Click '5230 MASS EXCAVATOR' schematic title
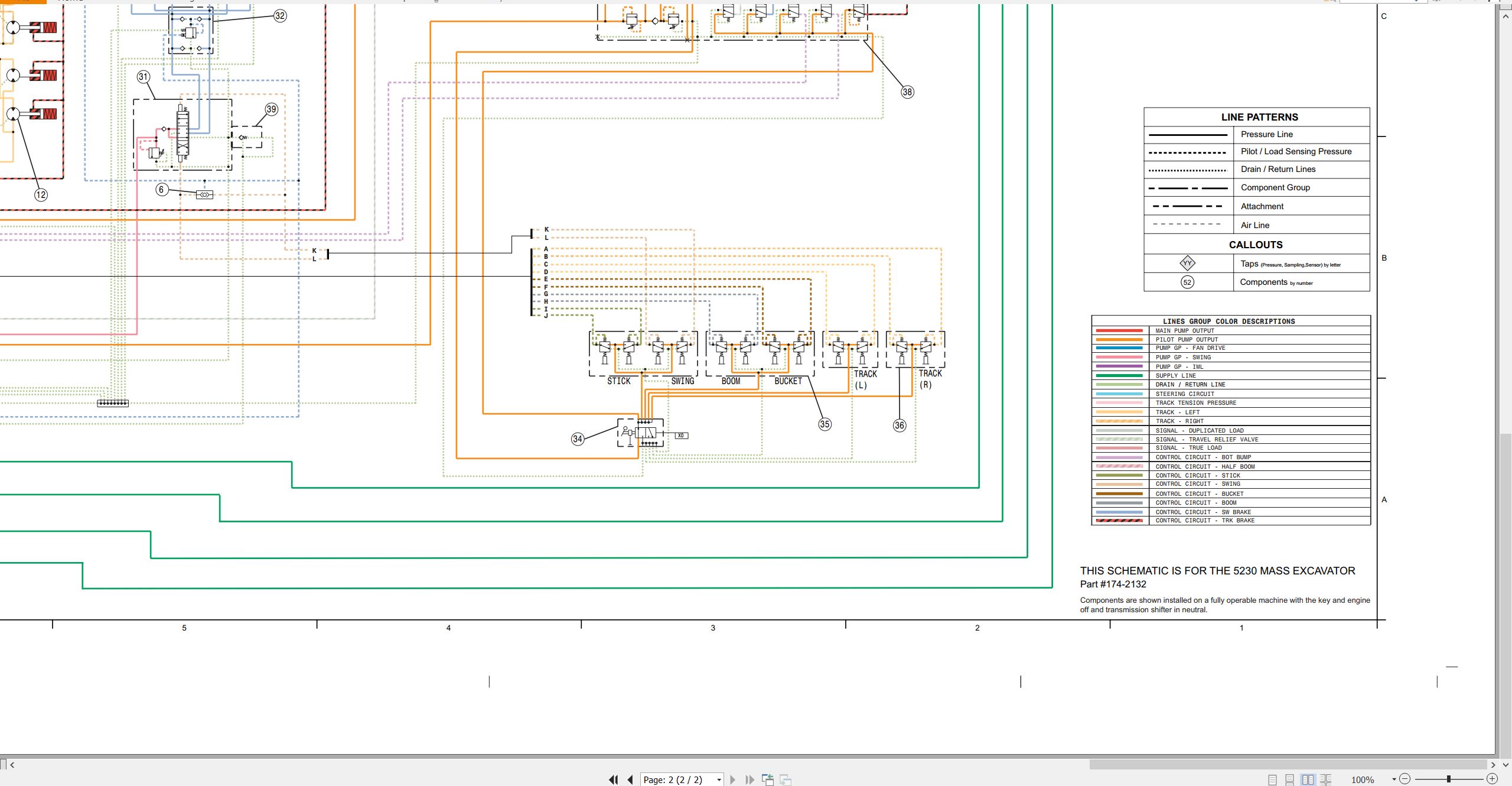This screenshot has height=786, width=1512. [x=1294, y=571]
